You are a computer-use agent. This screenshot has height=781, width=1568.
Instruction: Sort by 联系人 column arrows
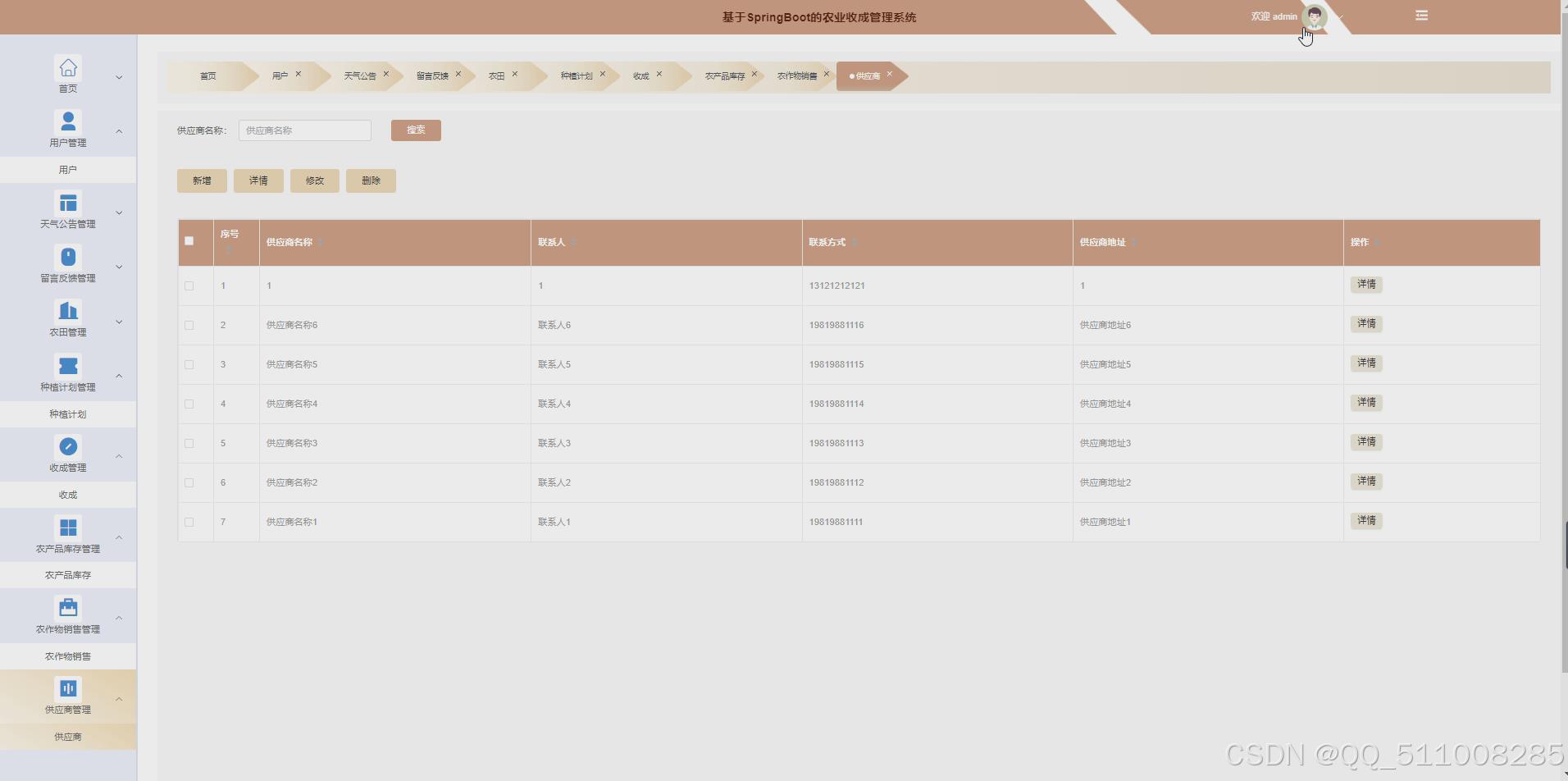pos(574,242)
